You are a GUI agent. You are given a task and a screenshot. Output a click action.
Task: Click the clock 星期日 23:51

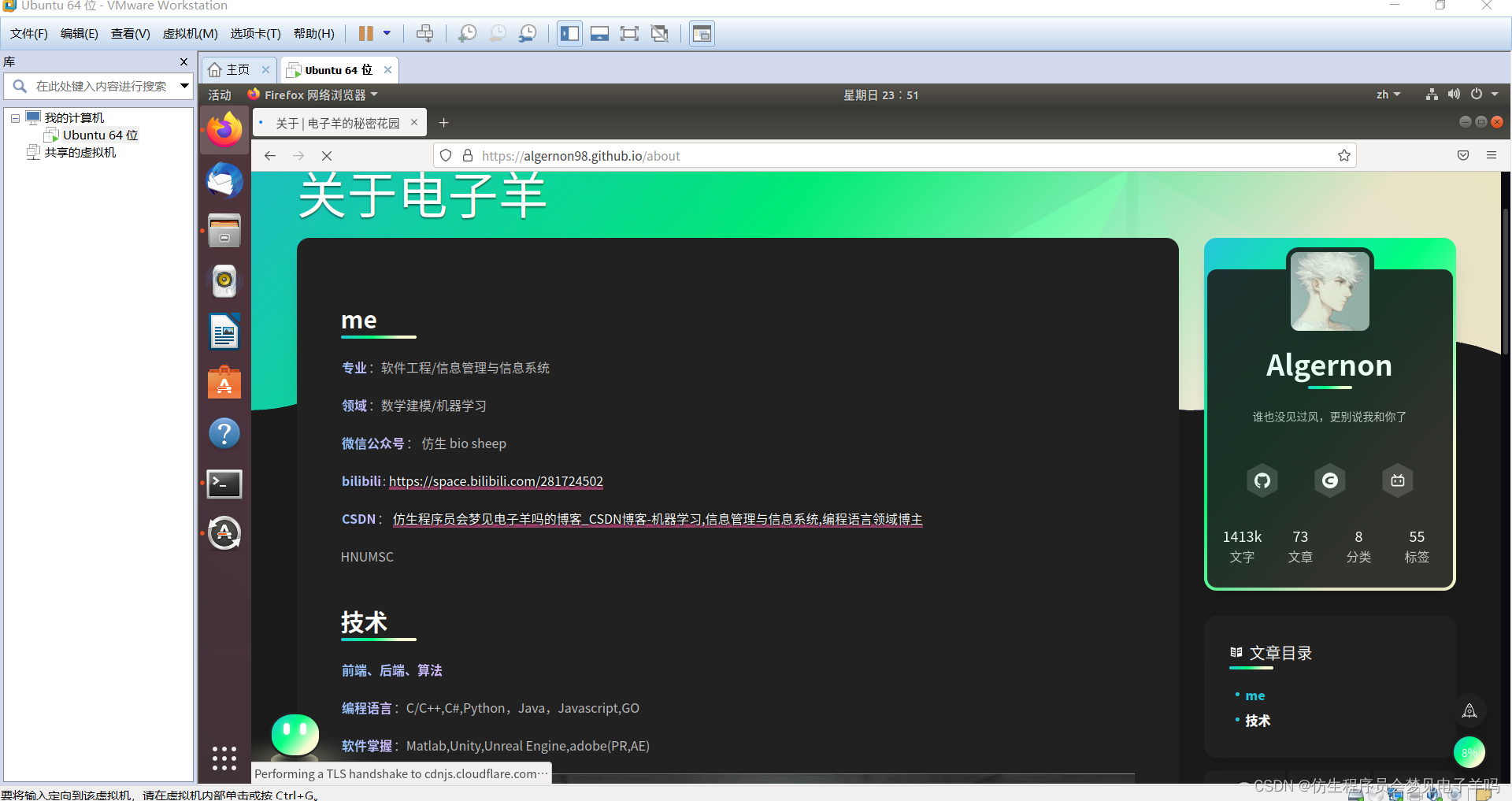point(880,95)
